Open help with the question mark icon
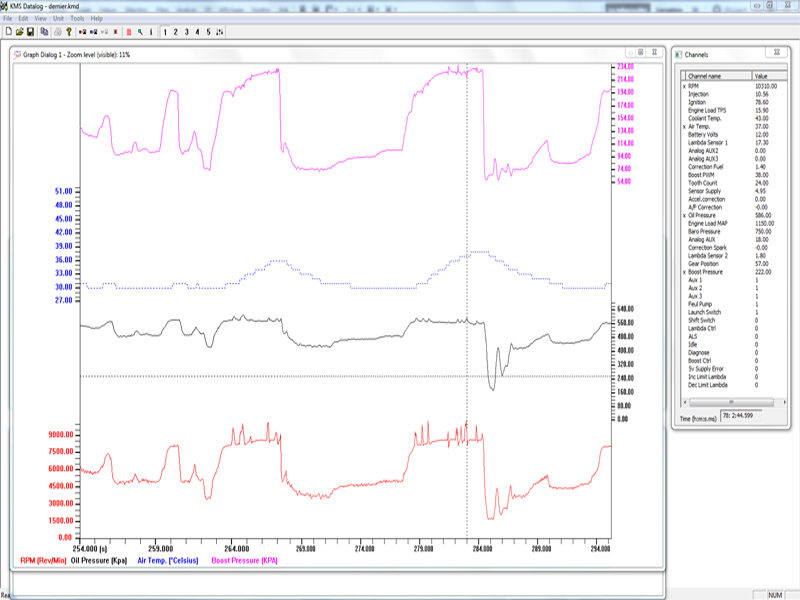Screen dimensions: 800x600 pyautogui.click(x=69, y=32)
